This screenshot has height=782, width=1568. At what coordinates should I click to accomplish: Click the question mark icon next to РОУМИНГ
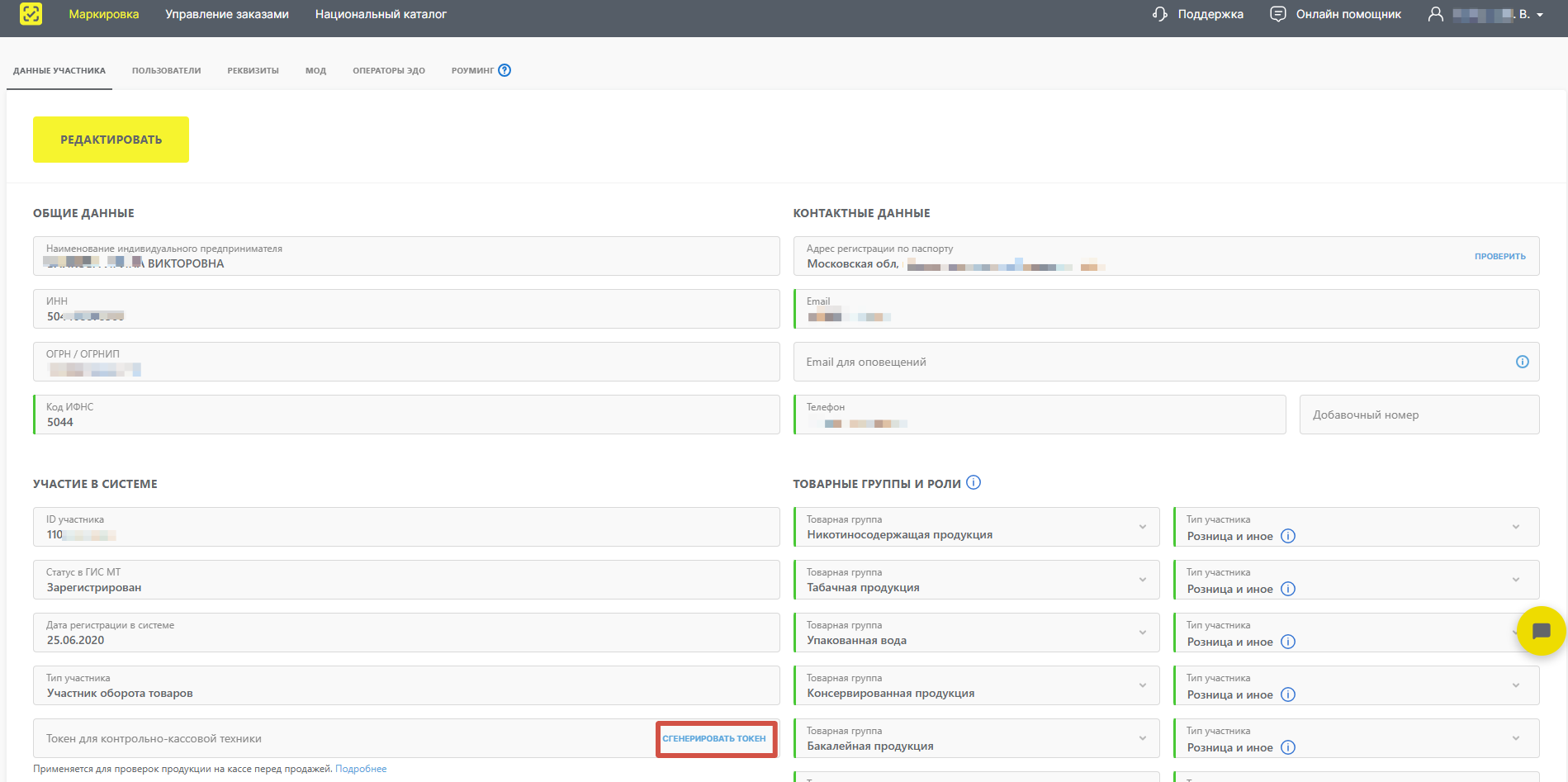tap(505, 70)
